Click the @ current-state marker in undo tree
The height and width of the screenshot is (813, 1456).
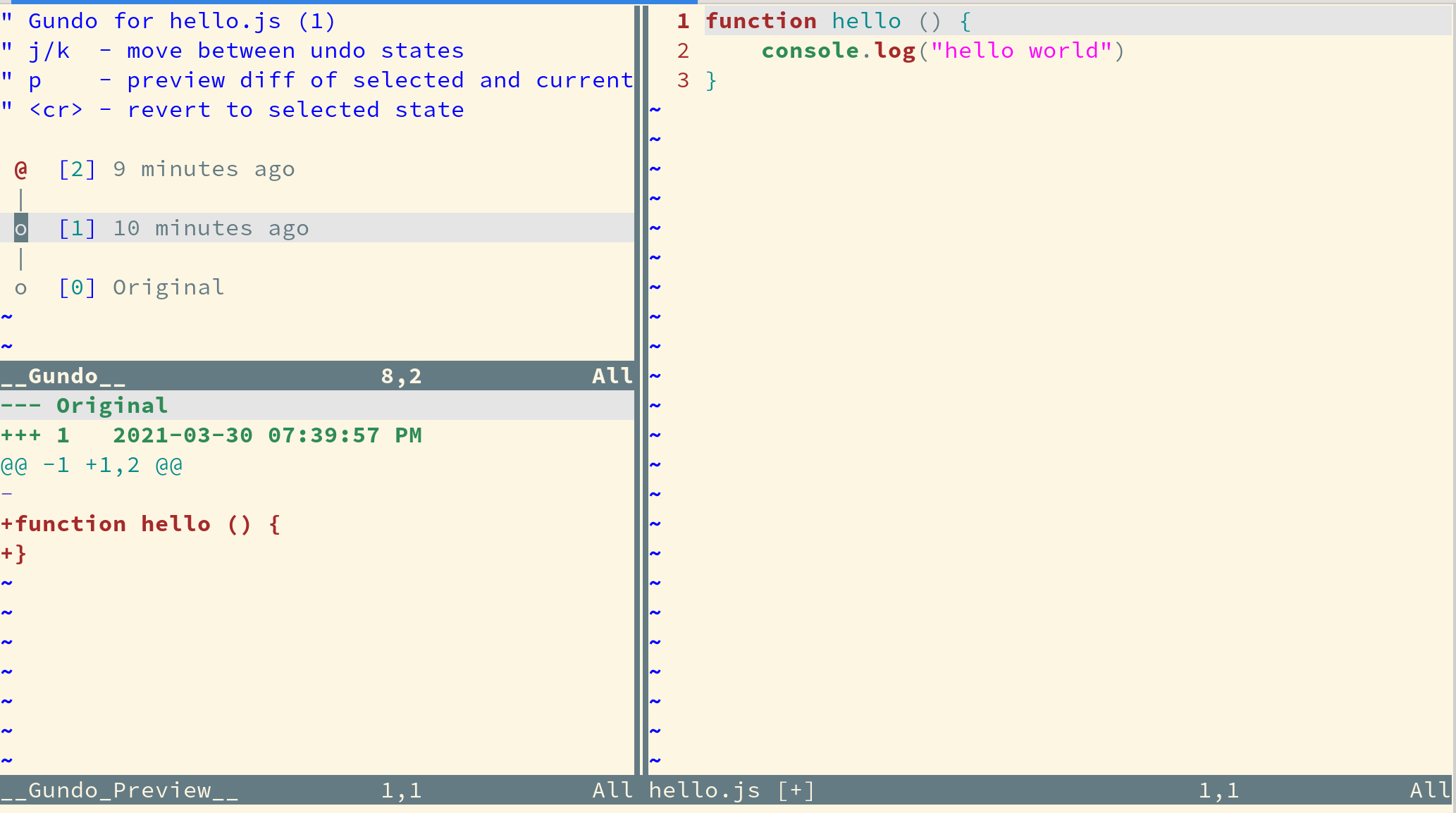pyautogui.click(x=20, y=169)
